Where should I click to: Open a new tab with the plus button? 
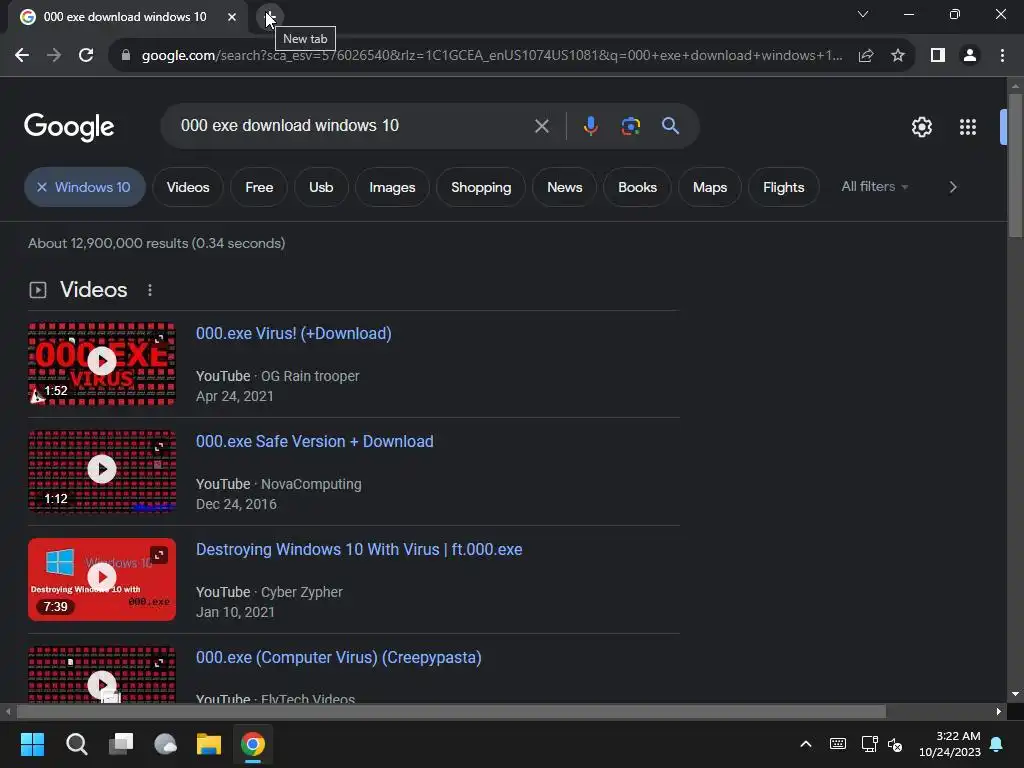click(x=269, y=17)
